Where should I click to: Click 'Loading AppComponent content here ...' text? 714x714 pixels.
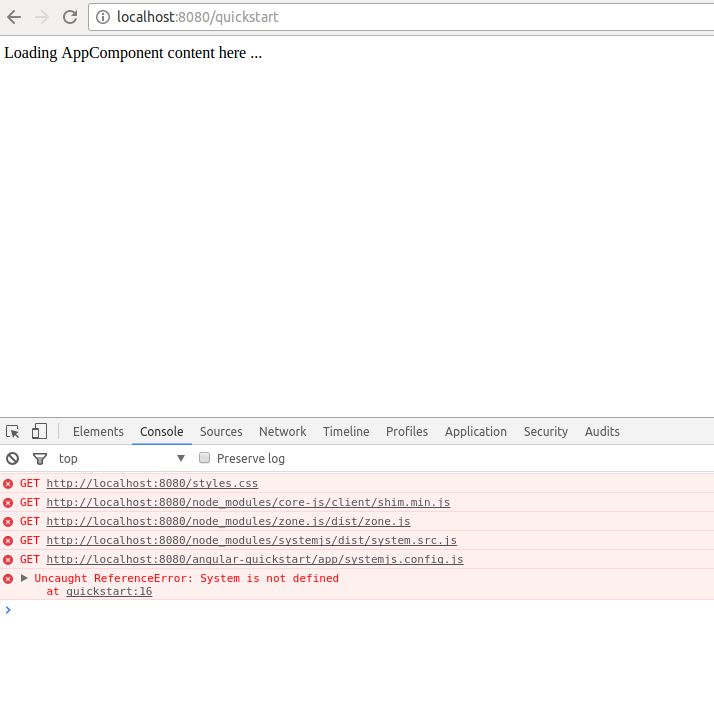(x=133, y=53)
